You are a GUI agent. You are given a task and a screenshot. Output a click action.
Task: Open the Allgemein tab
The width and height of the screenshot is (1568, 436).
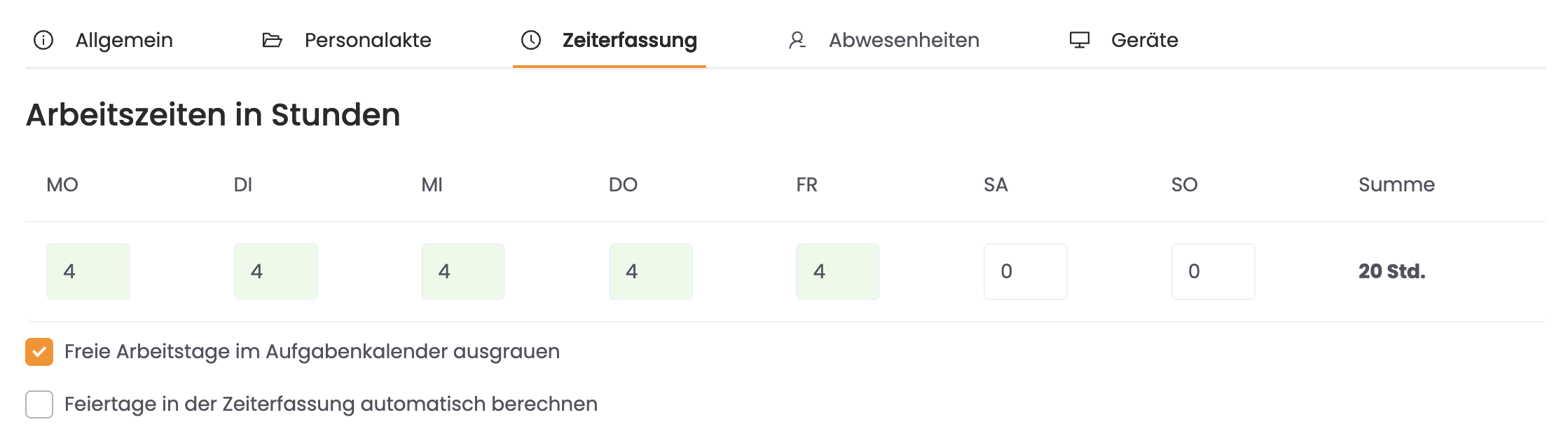(x=124, y=41)
